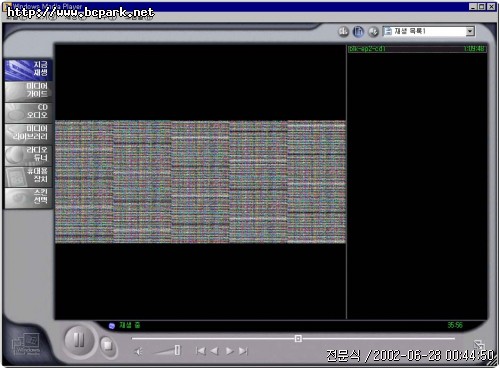Image resolution: width=500 pixels, height=368 pixels.
Task: Expand the playlist combo box arrow
Action: click(470, 31)
